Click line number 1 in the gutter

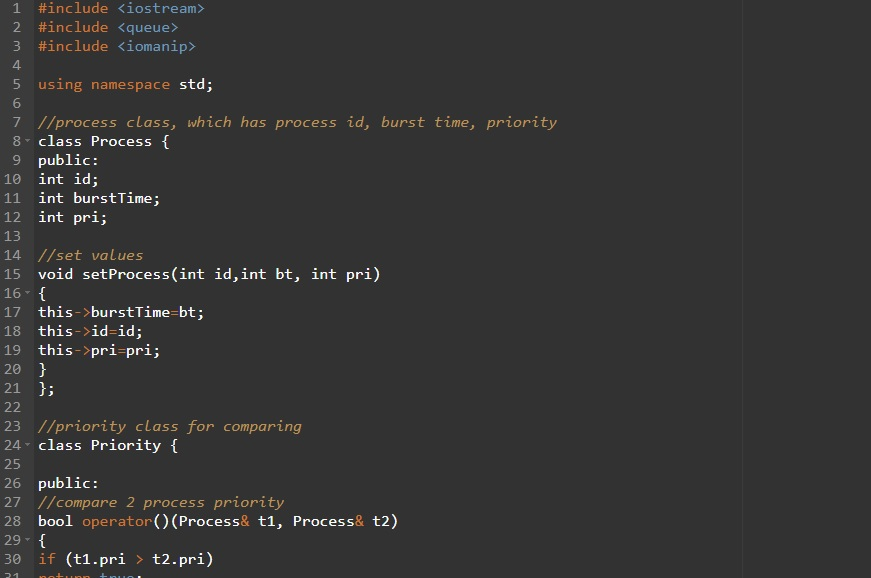17,8
